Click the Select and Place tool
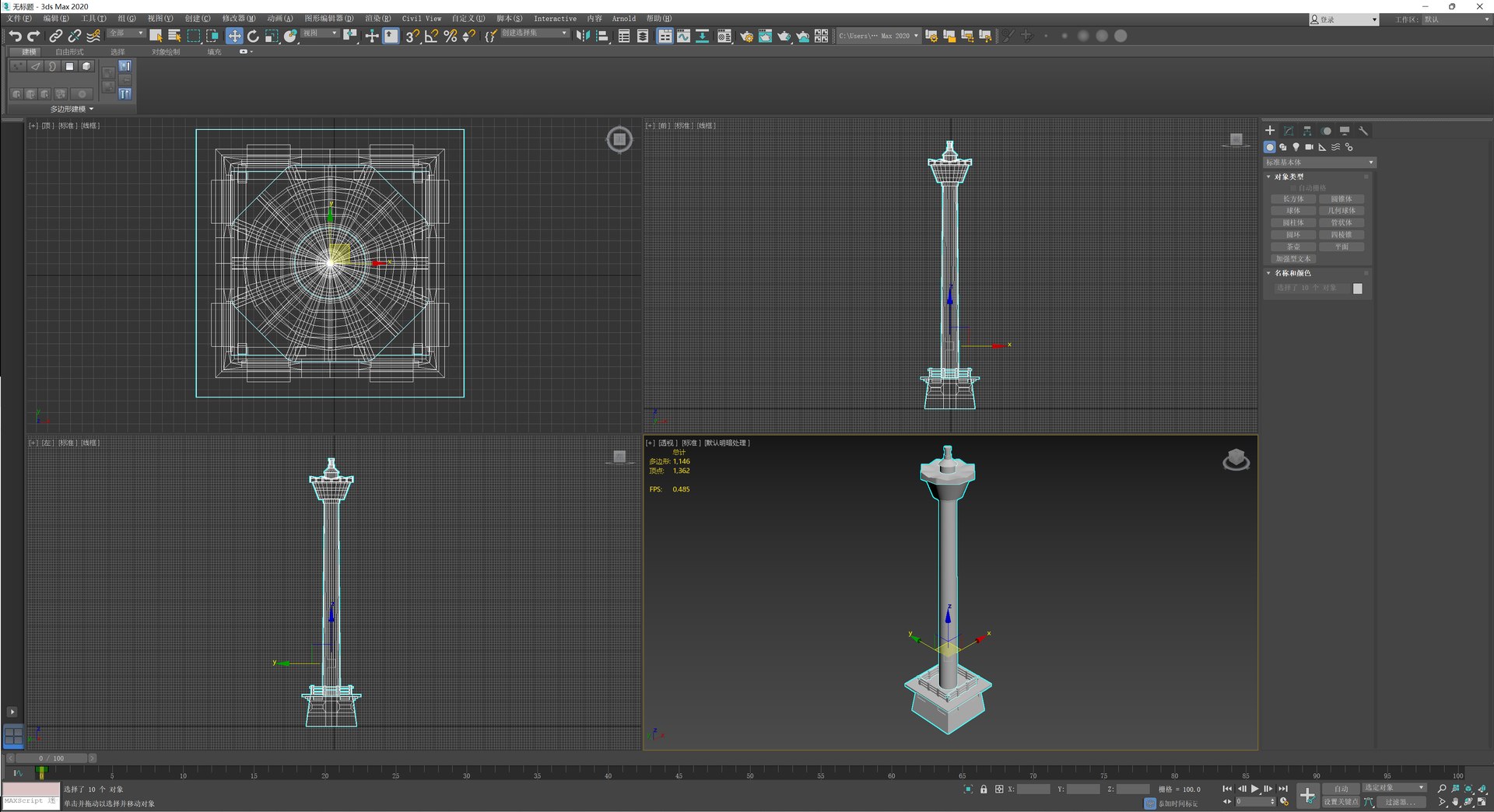The image size is (1494, 812). [290, 36]
